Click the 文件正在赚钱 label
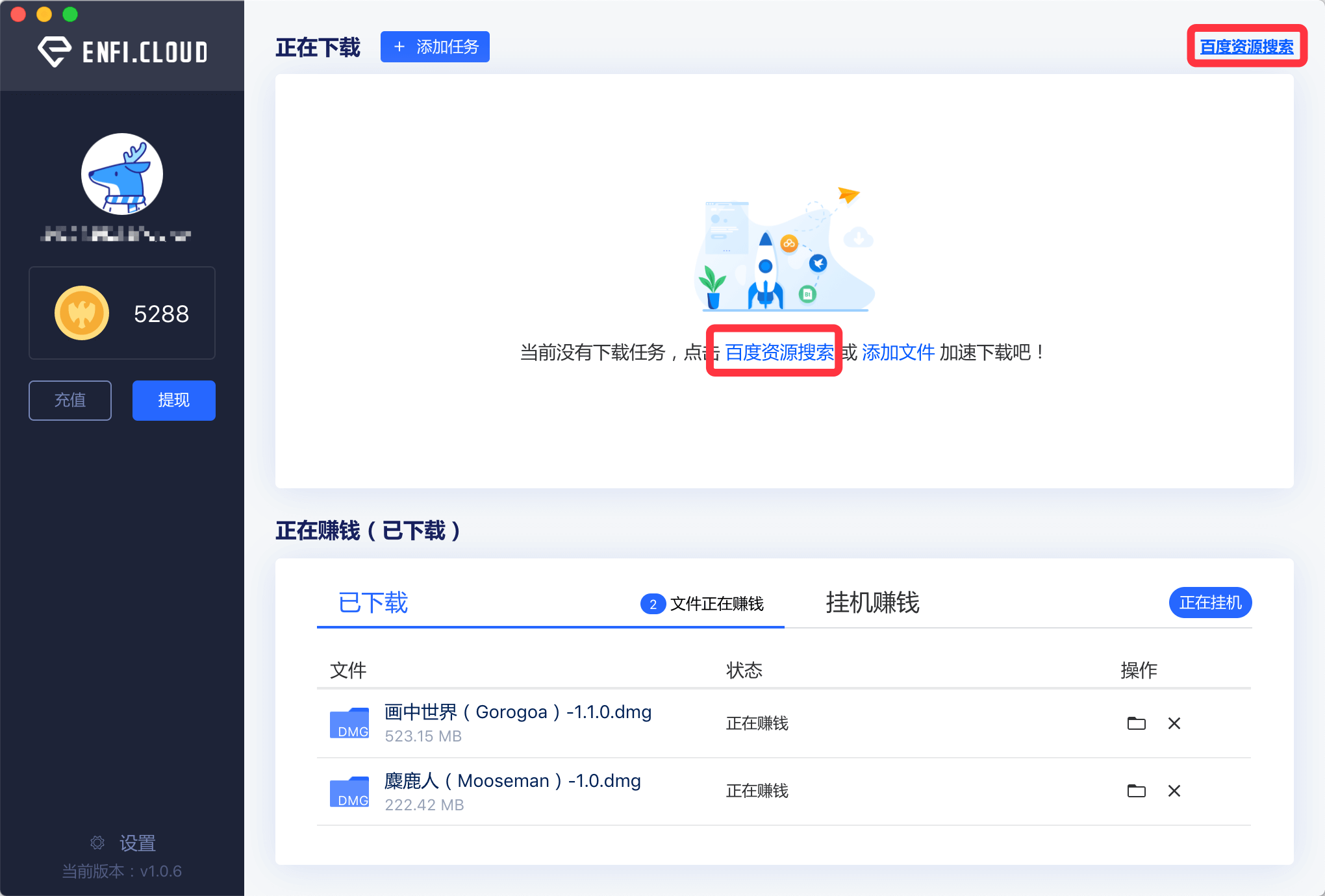Viewport: 1325px width, 896px height. [x=717, y=604]
